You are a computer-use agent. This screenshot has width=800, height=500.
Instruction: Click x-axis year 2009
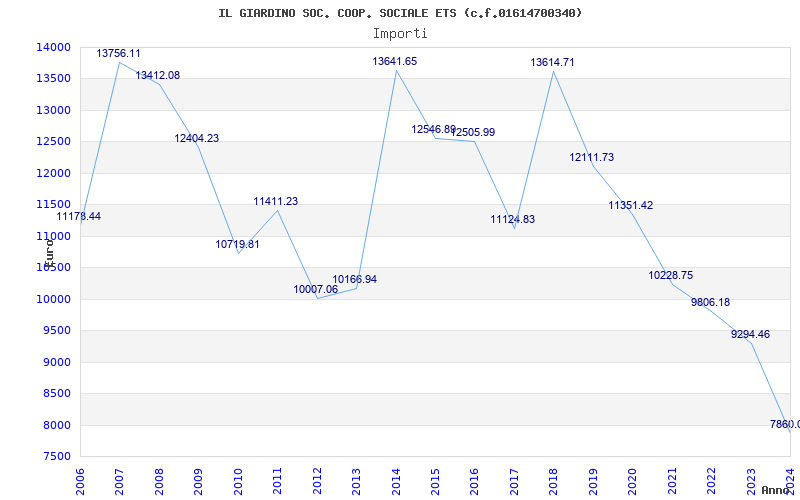point(198,481)
